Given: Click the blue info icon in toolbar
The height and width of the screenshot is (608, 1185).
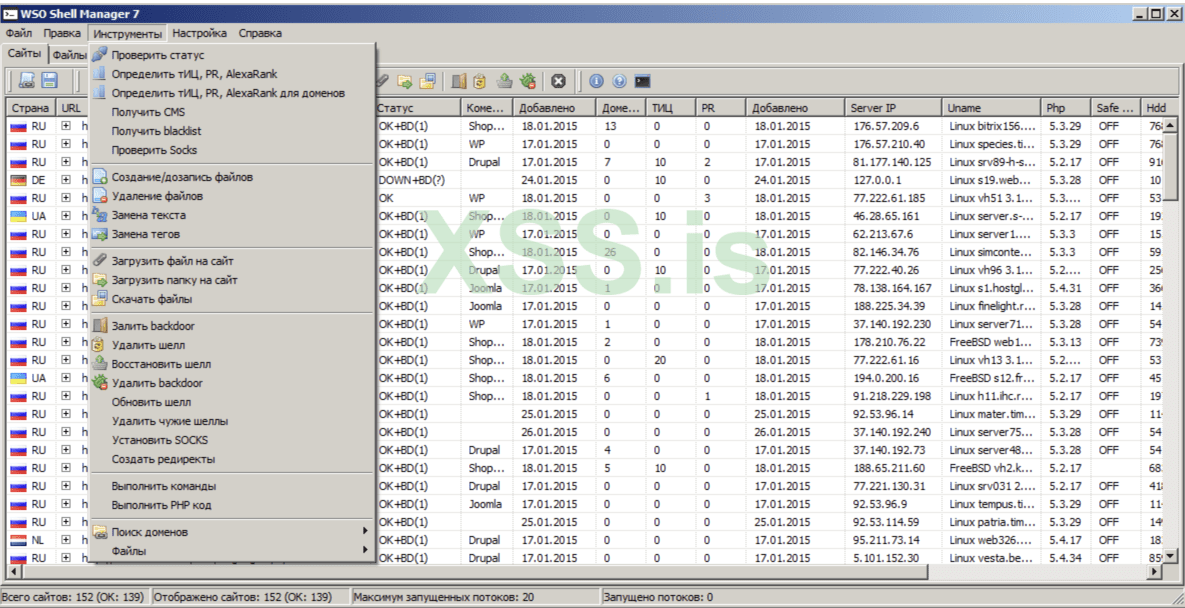Looking at the screenshot, I should (596, 81).
